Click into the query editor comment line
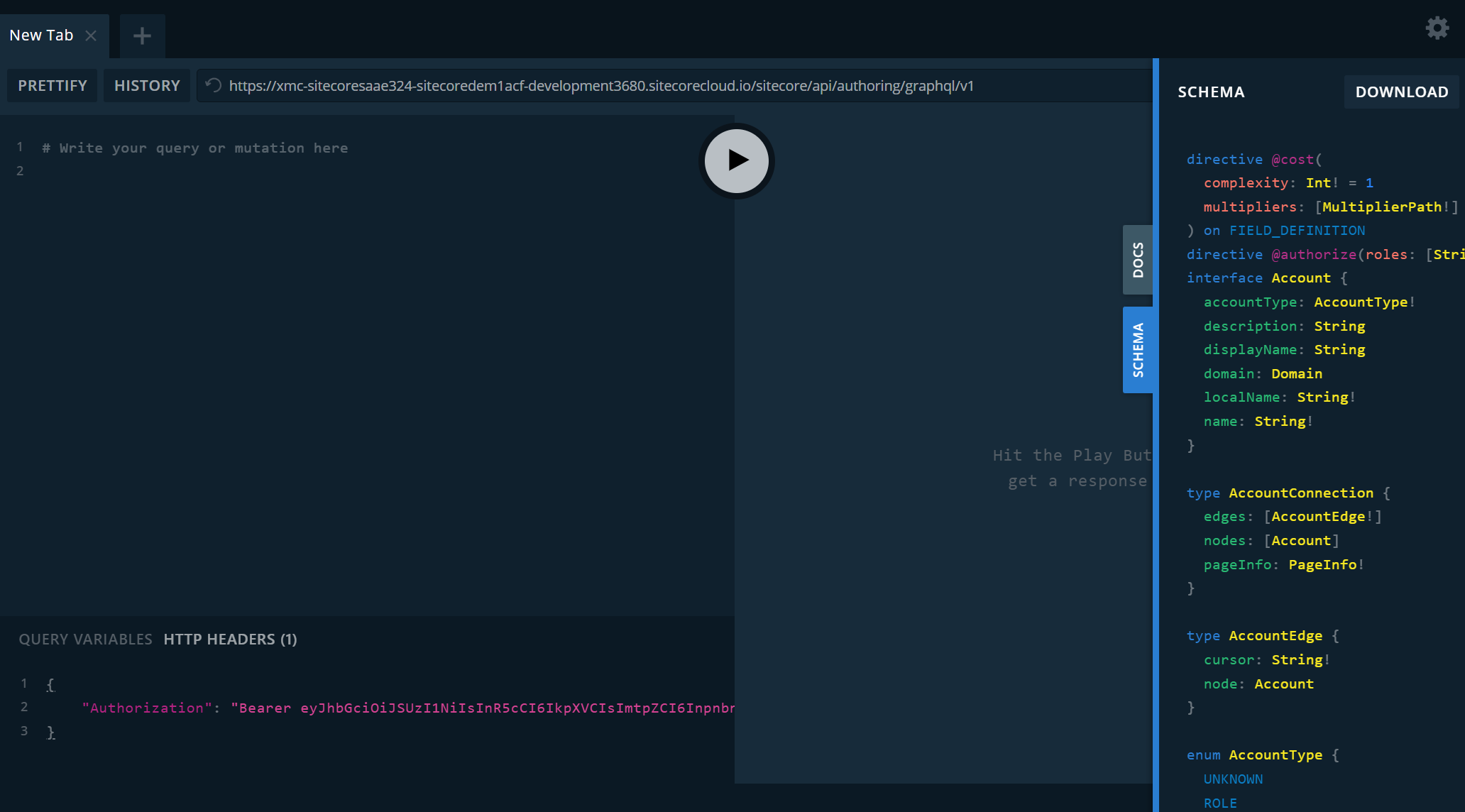1465x812 pixels. [x=195, y=148]
